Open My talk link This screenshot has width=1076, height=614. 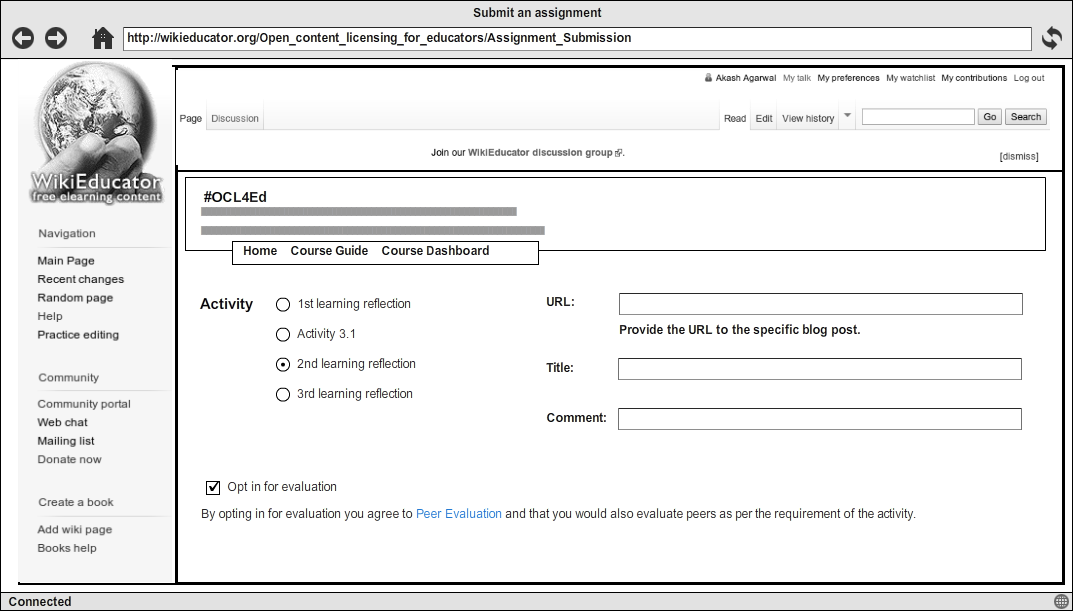pyautogui.click(x=797, y=78)
